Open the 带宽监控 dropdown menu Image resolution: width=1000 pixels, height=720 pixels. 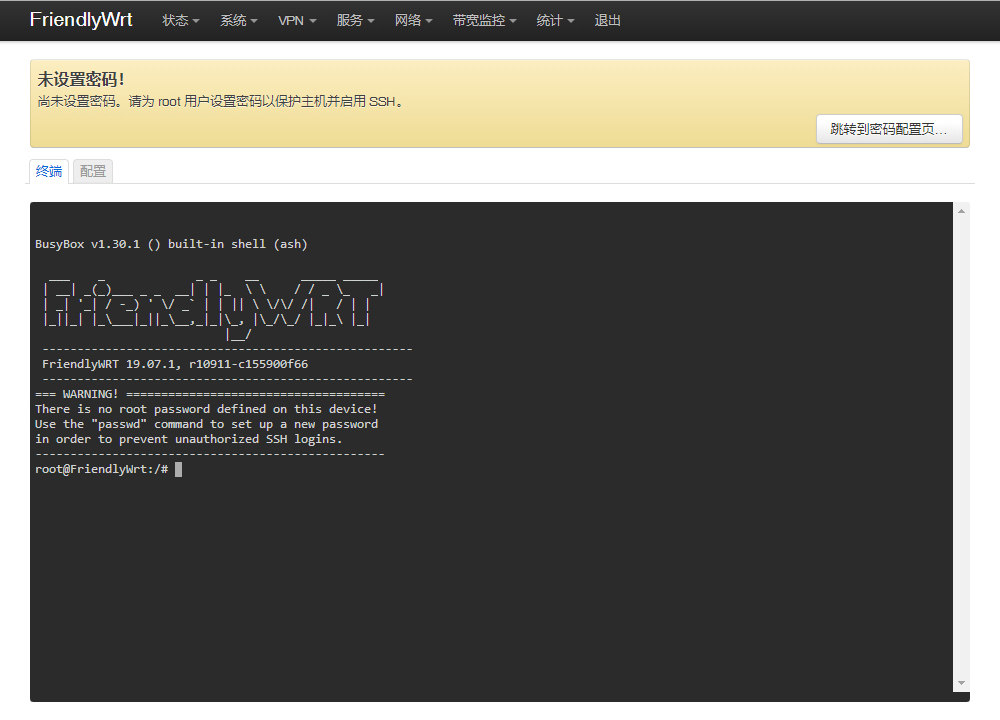(484, 20)
